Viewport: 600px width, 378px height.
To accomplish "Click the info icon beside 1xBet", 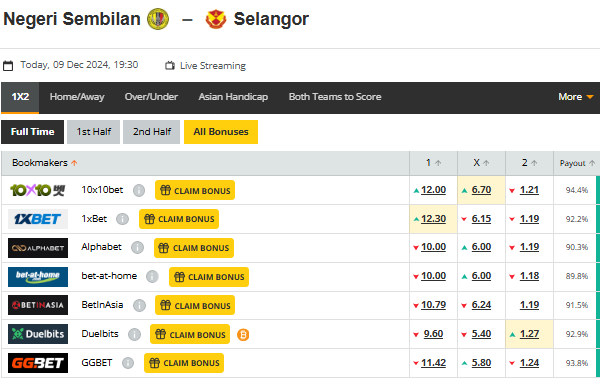I will (122, 219).
